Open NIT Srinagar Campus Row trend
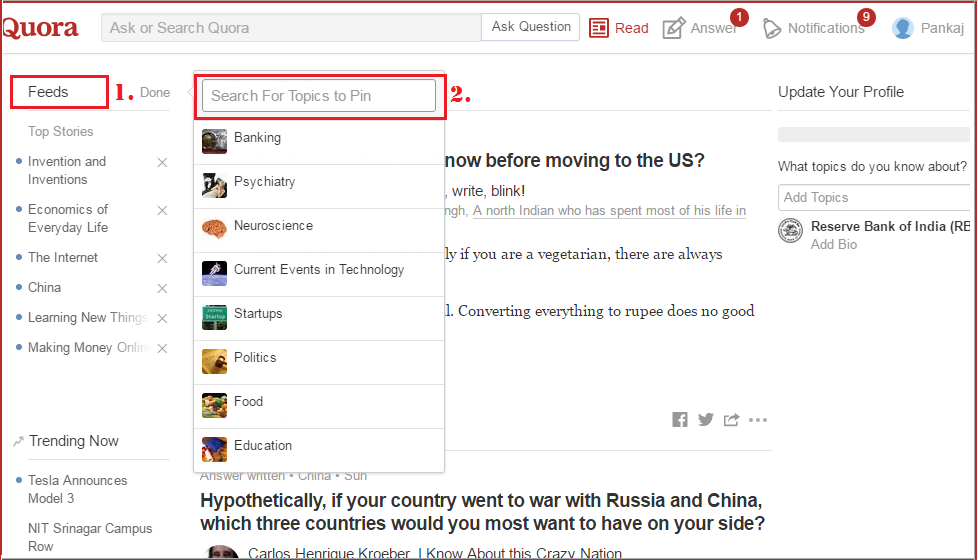This screenshot has height=560, width=978. click(x=90, y=538)
